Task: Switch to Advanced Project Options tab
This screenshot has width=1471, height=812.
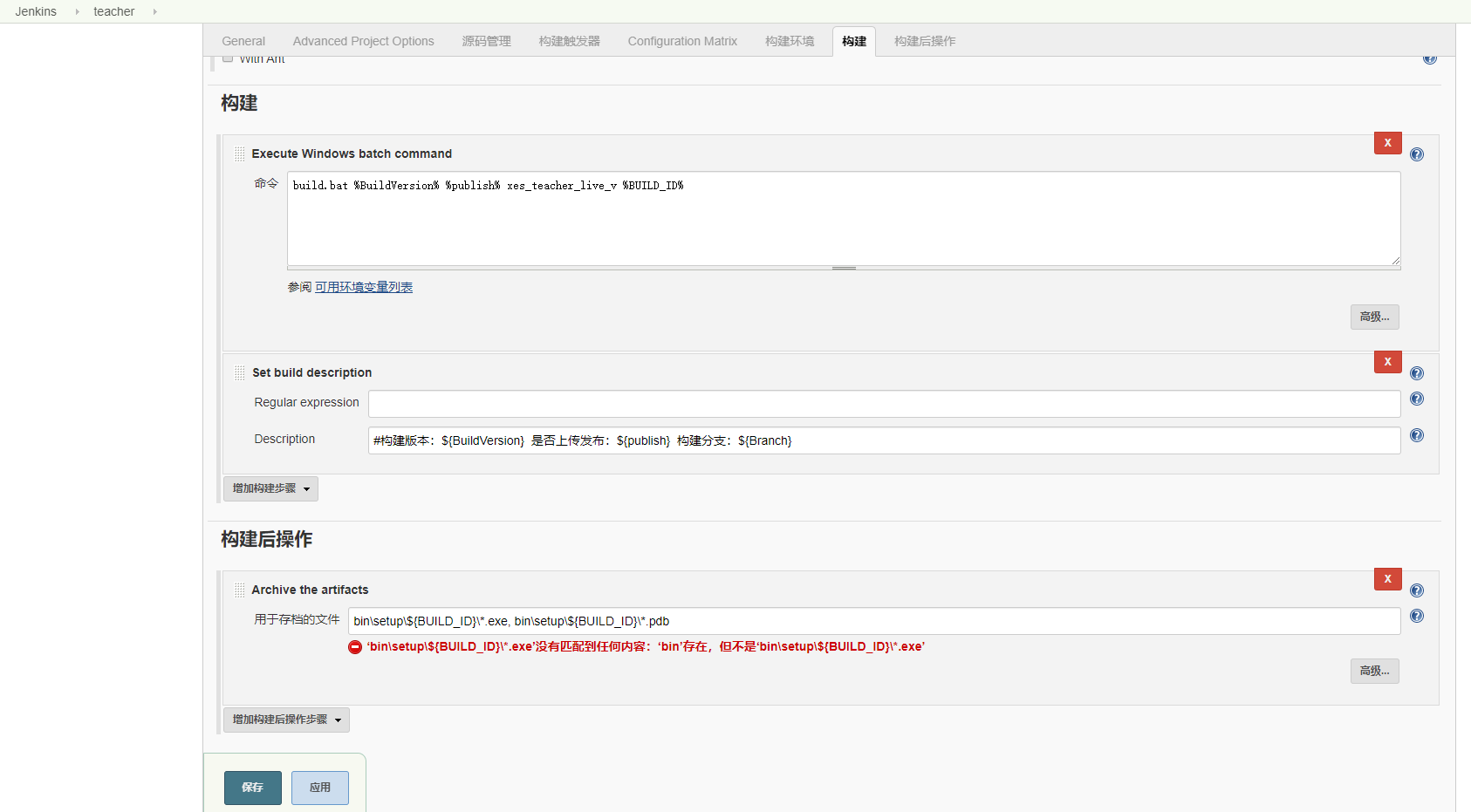Action: pyautogui.click(x=363, y=41)
